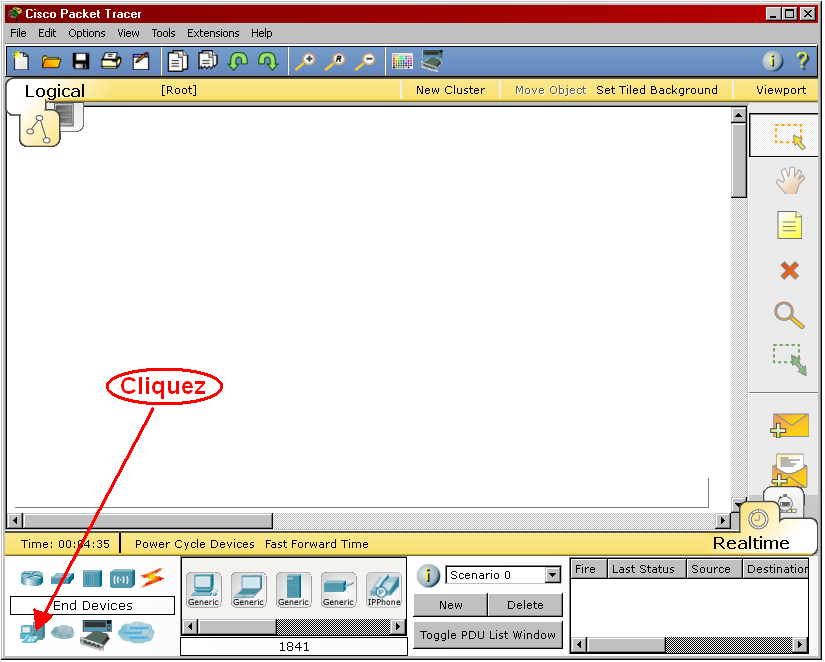Pick the Generic server device

point(294,590)
